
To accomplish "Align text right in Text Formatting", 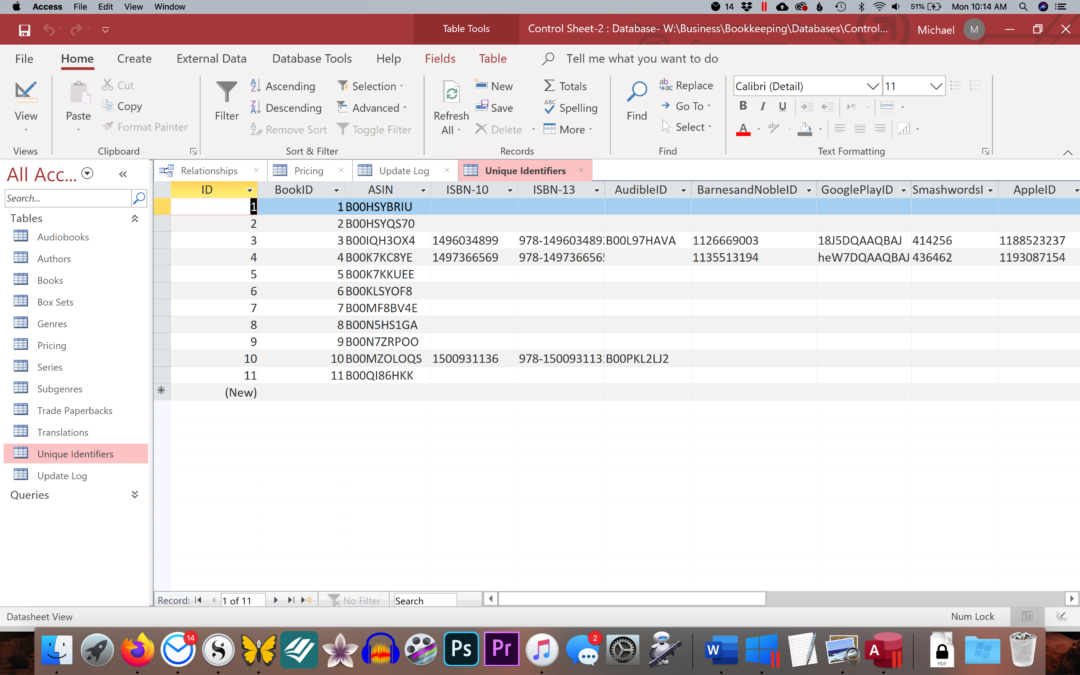I will 880,129.
